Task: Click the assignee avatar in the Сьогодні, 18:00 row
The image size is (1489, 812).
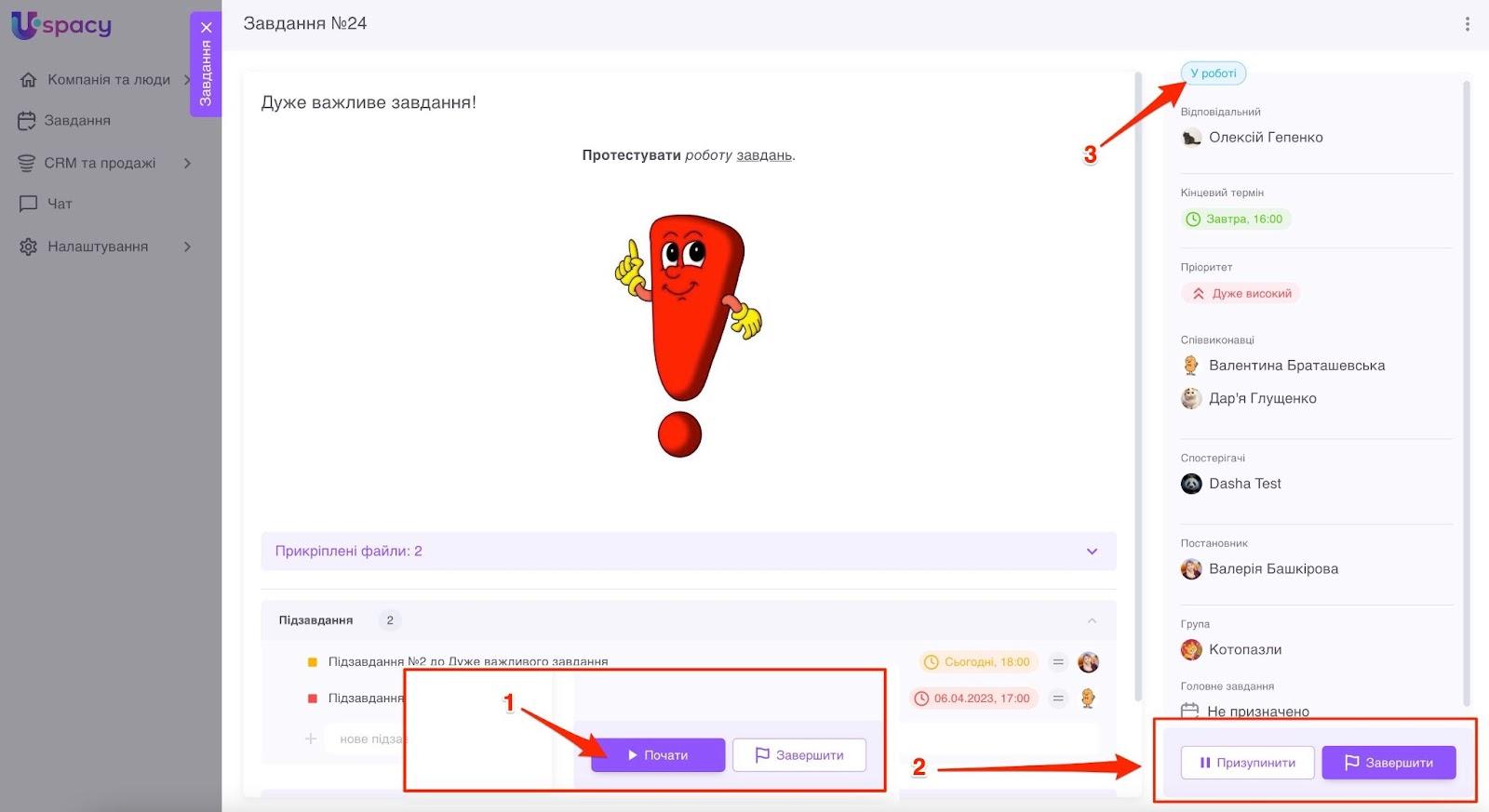Action: [1088, 662]
